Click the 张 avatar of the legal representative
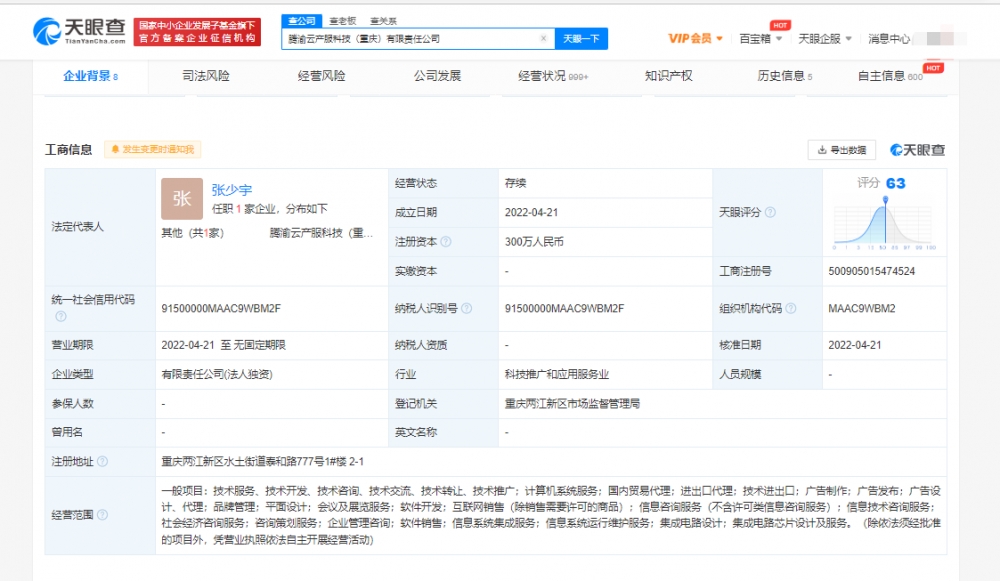Screen dimensions: 1000x581 pyautogui.click(x=182, y=199)
